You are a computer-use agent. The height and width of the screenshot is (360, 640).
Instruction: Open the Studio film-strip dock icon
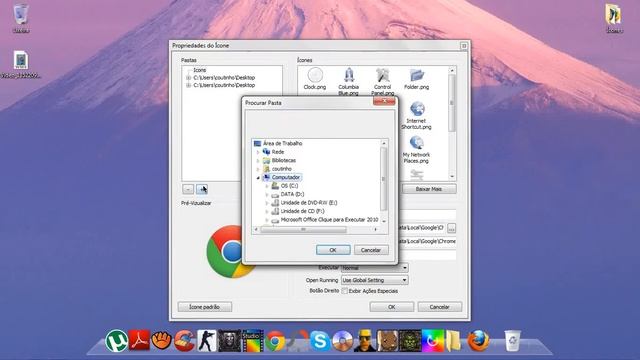click(x=253, y=341)
